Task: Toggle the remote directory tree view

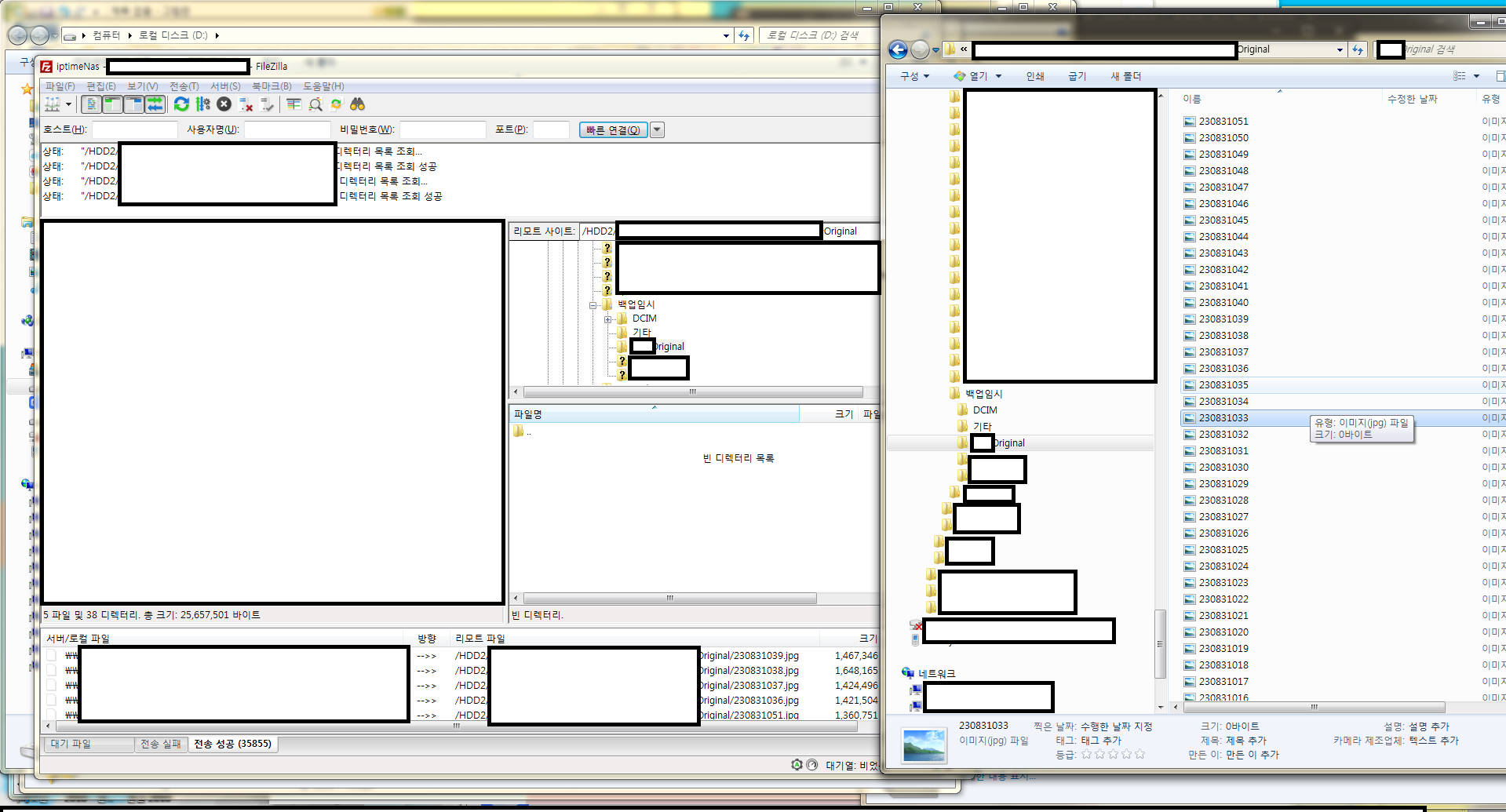Action: 133,104
